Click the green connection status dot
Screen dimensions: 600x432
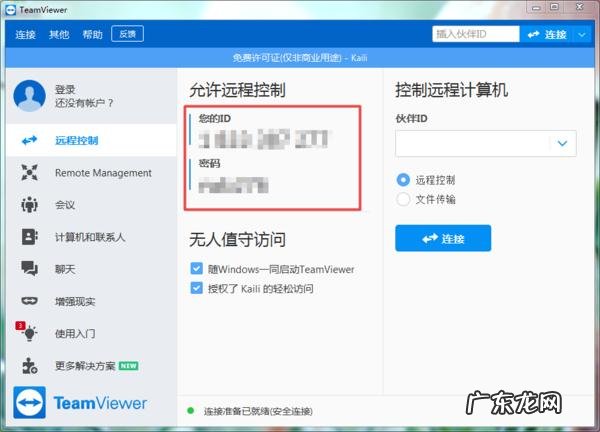(191, 411)
